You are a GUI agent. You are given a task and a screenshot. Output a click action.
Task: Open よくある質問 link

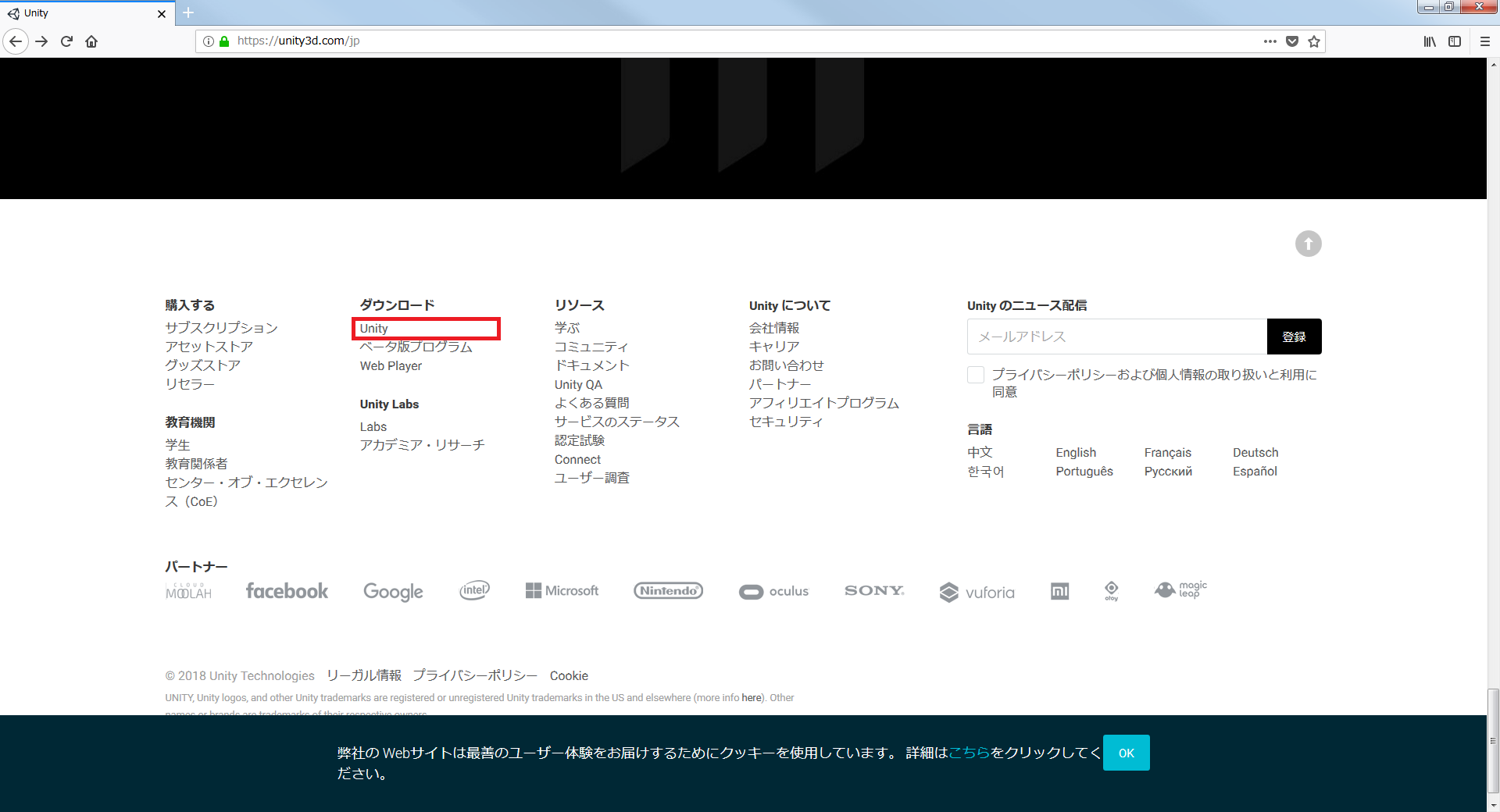(591, 403)
